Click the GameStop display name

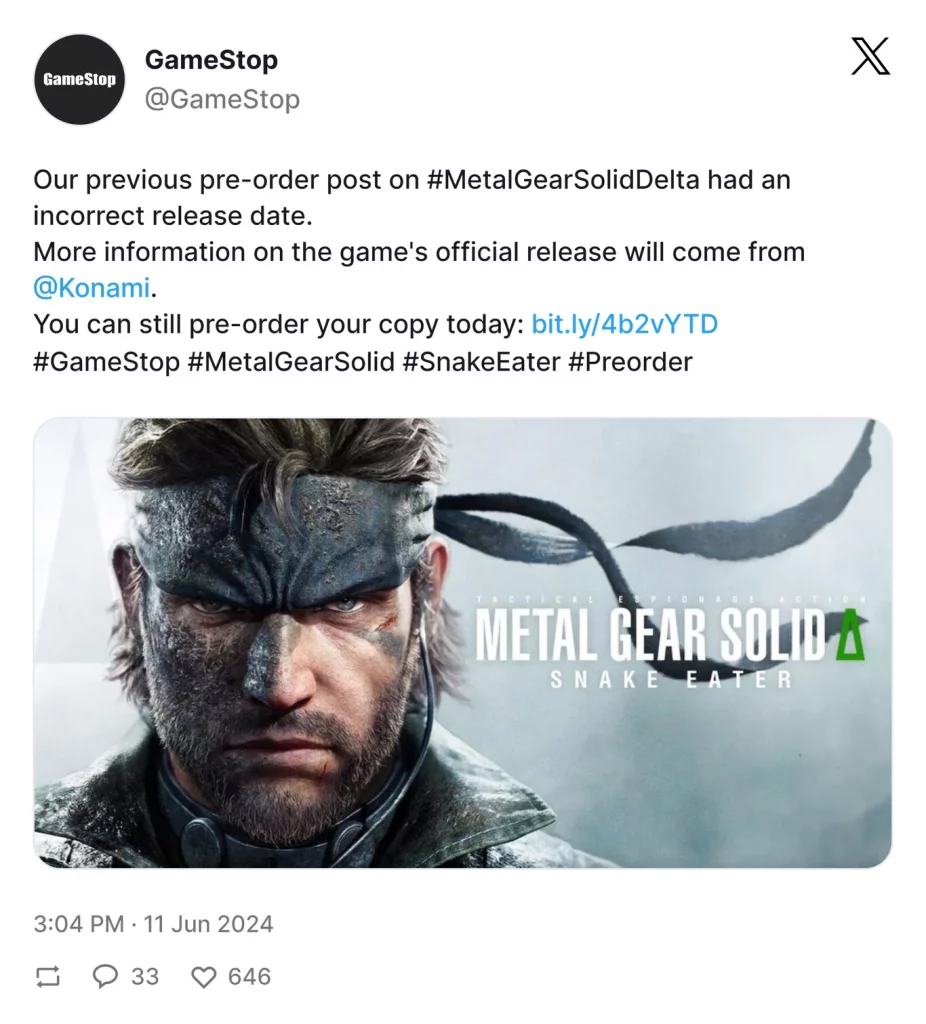210,60
